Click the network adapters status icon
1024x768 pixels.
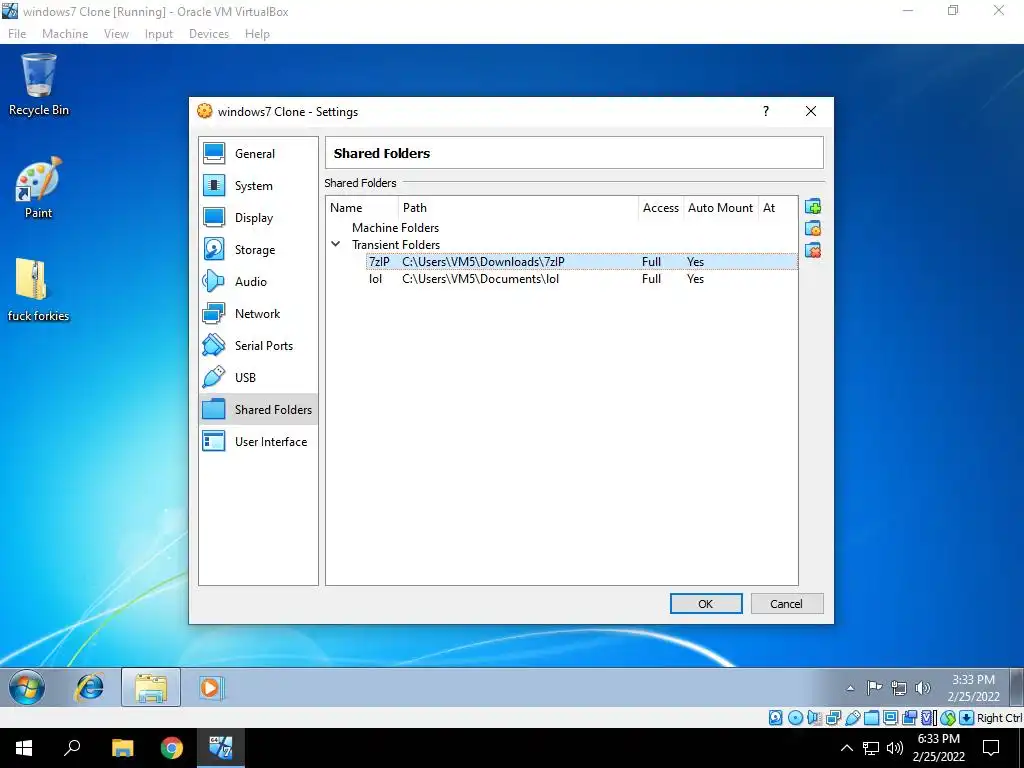tap(833, 718)
